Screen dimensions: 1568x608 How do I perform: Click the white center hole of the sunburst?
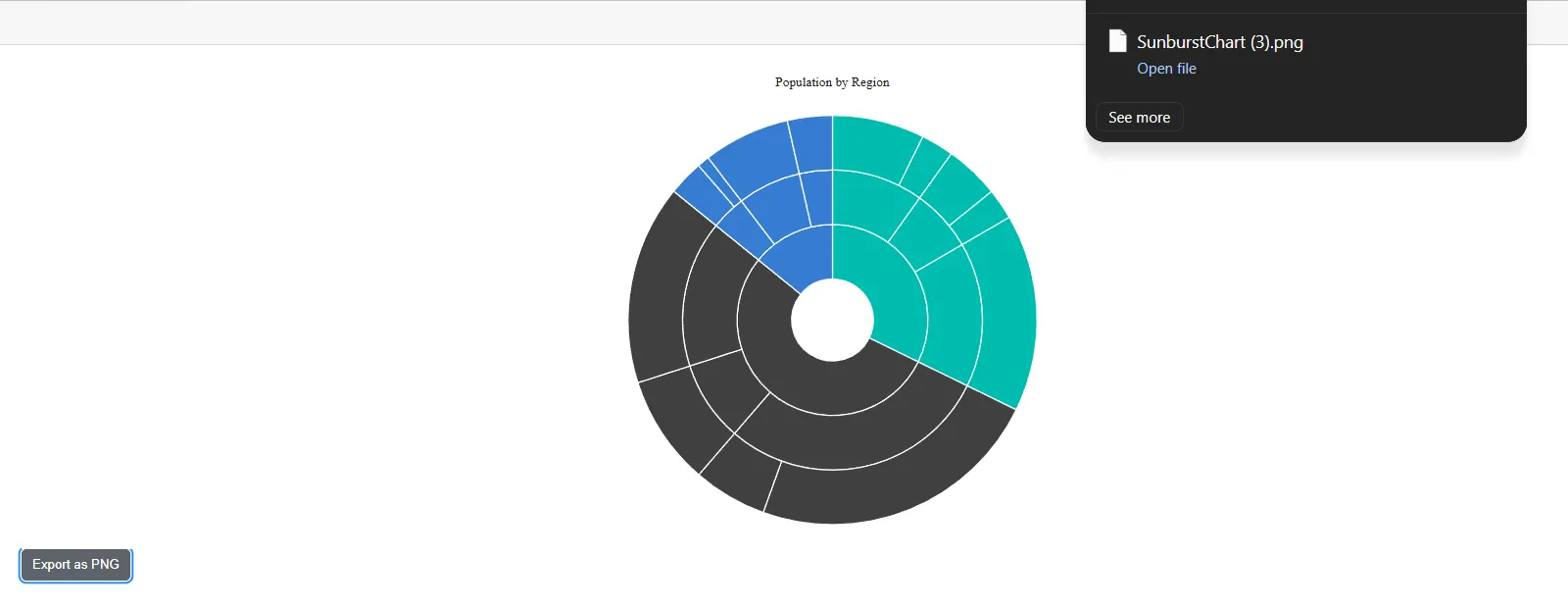tap(832, 320)
